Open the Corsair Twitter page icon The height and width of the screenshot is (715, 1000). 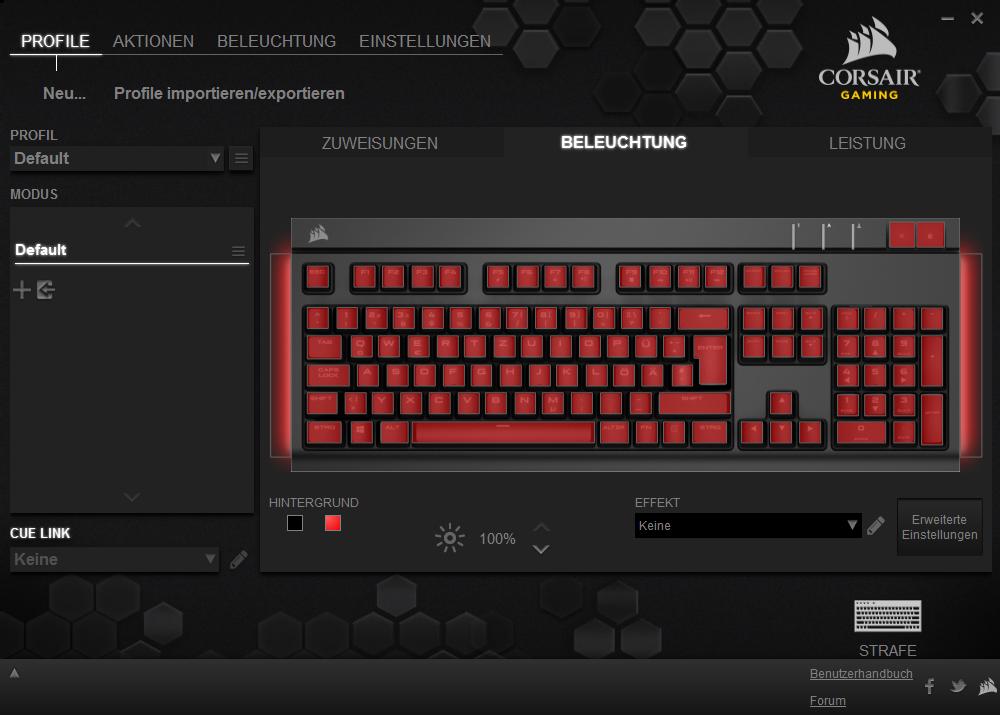click(958, 686)
